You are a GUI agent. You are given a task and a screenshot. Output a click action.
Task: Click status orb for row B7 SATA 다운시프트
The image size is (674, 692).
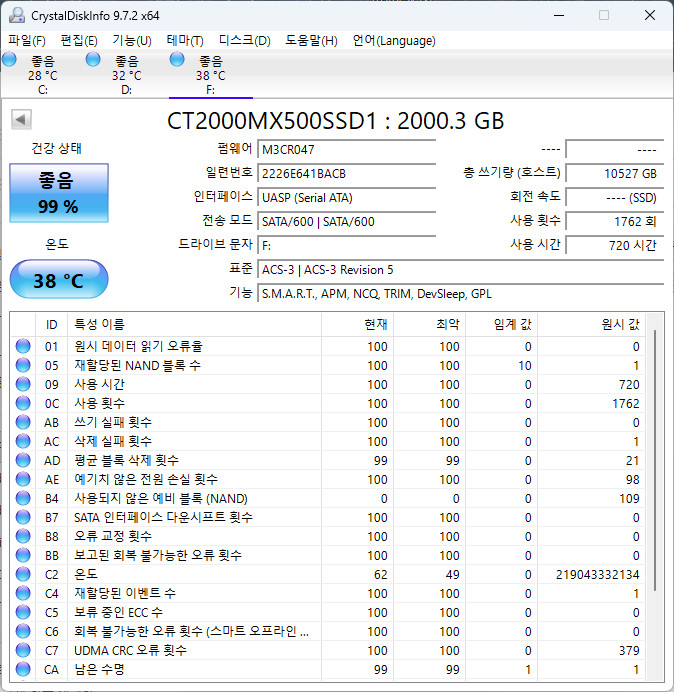pos(23,517)
